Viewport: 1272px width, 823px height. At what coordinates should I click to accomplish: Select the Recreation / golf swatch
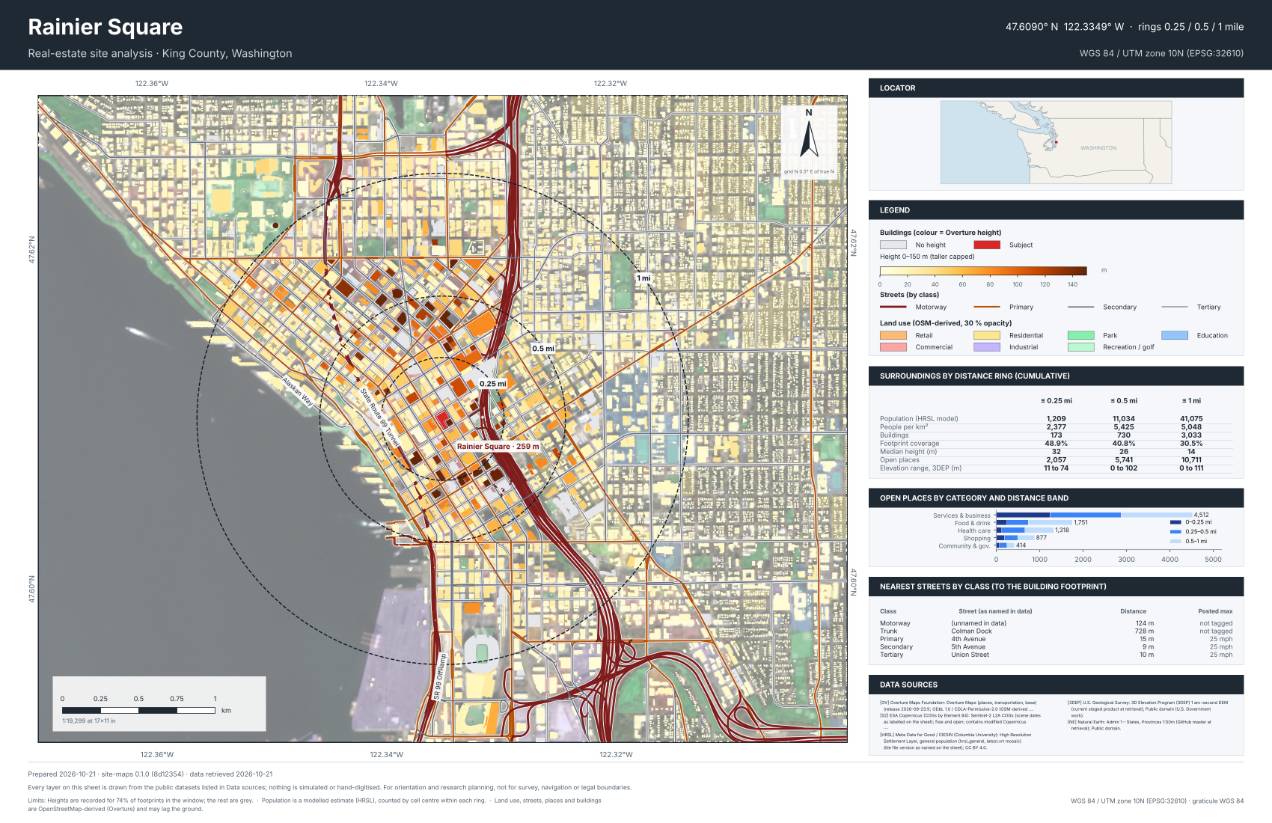pyautogui.click(x=1081, y=347)
